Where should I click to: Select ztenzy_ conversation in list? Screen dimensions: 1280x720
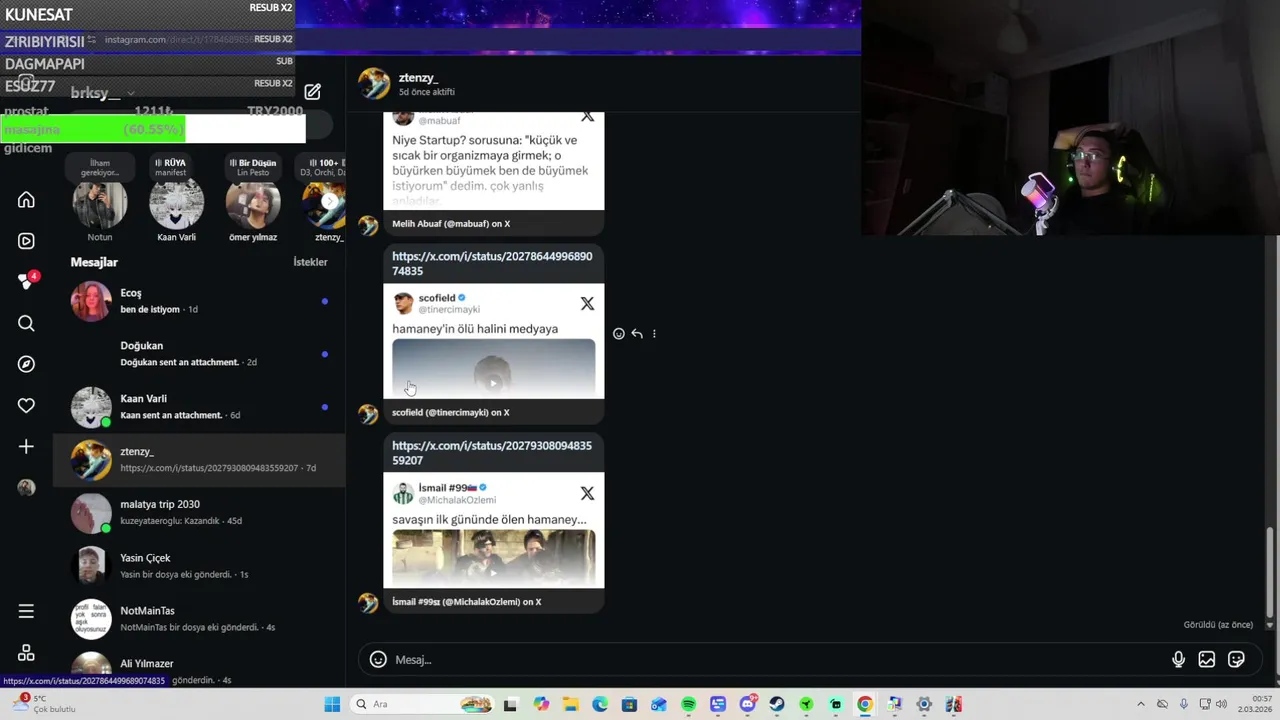[x=199, y=460]
